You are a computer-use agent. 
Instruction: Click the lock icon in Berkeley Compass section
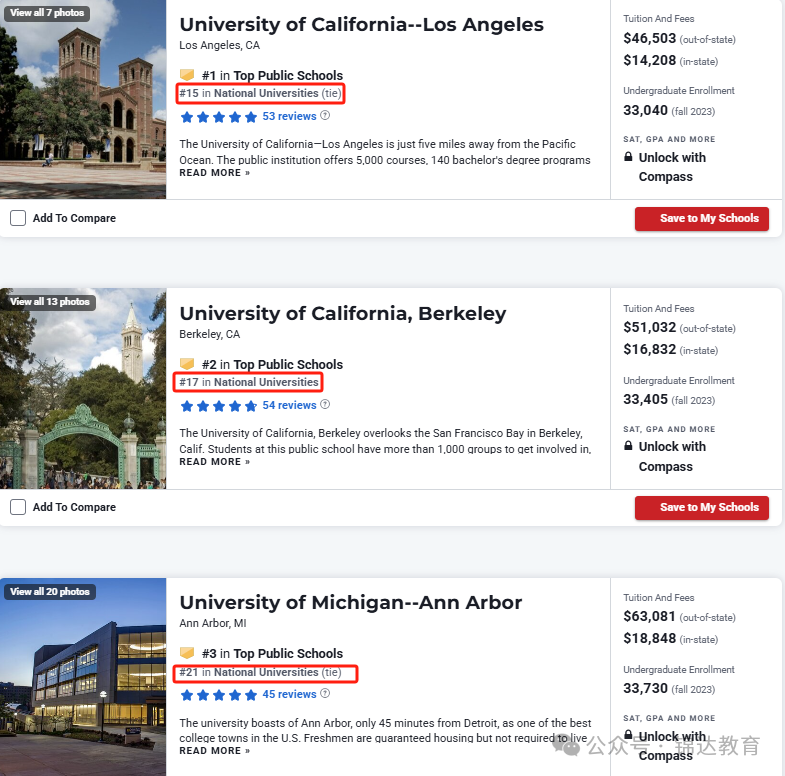628,446
